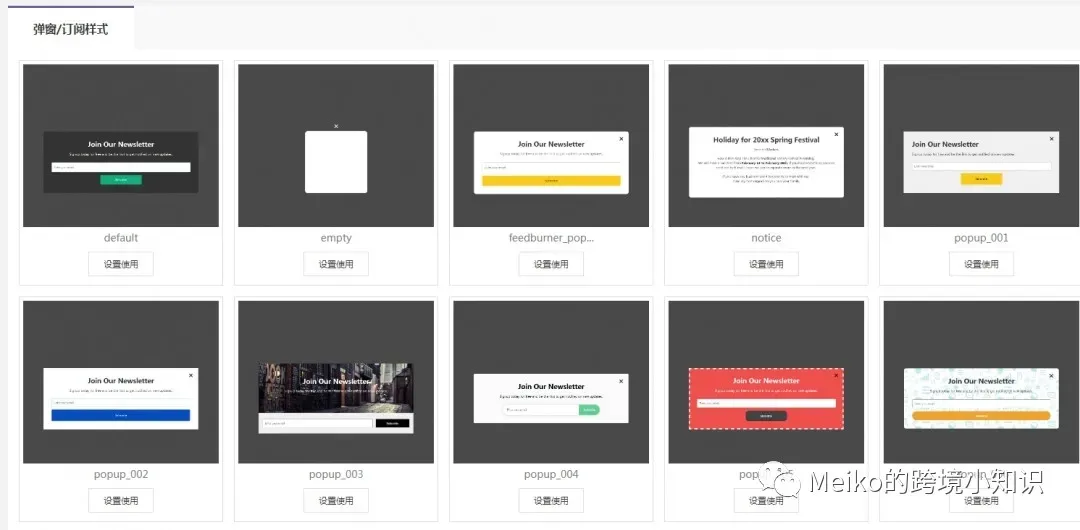This screenshot has width=1080, height=530.
Task: Apply the feedburner_pop style with 设置使用
Action: pyautogui.click(x=551, y=264)
